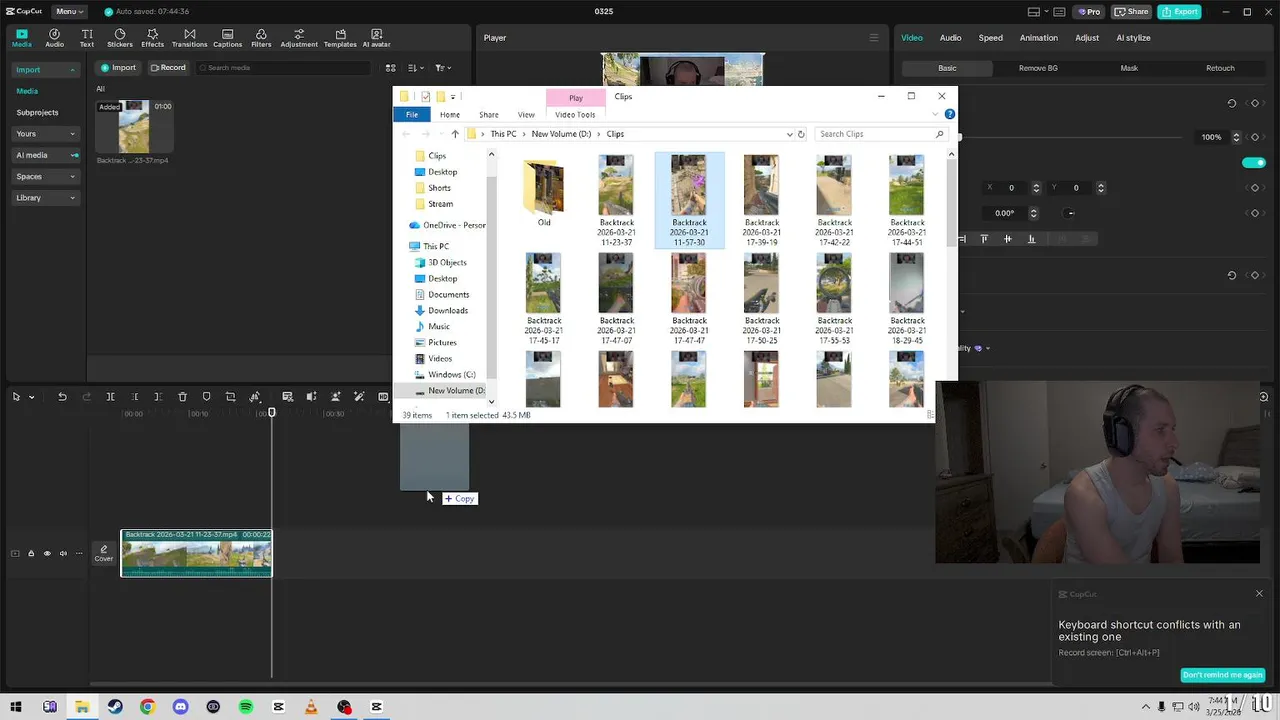The height and width of the screenshot is (720, 1280).
Task: Click the track lock icon
Action: [31, 553]
